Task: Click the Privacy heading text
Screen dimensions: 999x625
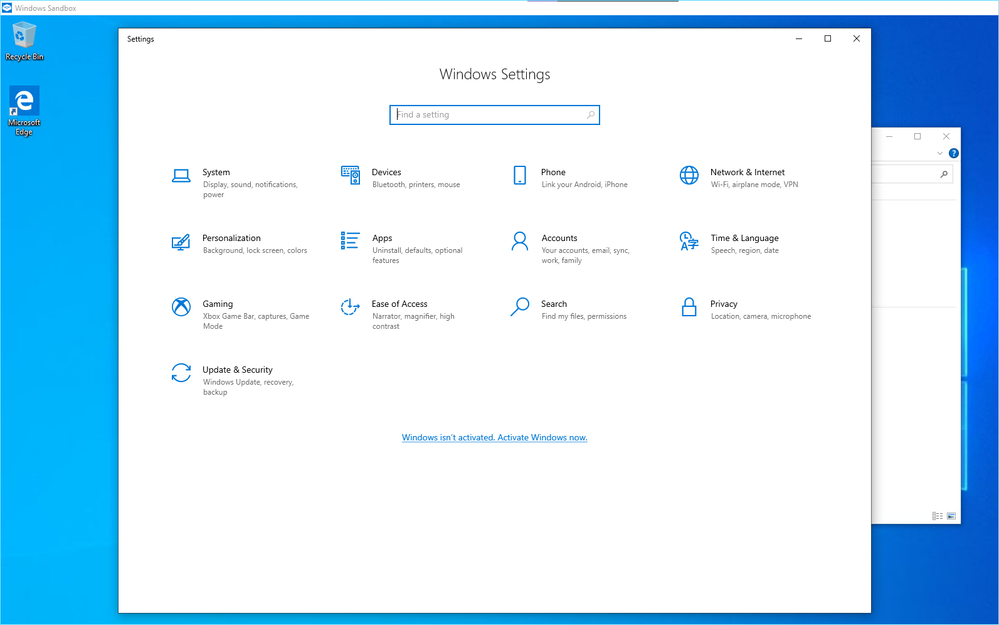Action: [724, 304]
